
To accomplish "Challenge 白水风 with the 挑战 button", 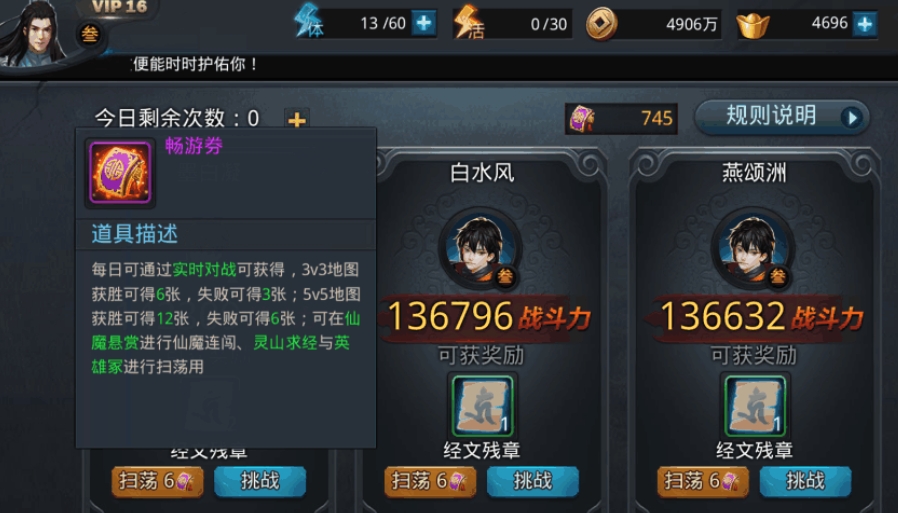I will 533,481.
